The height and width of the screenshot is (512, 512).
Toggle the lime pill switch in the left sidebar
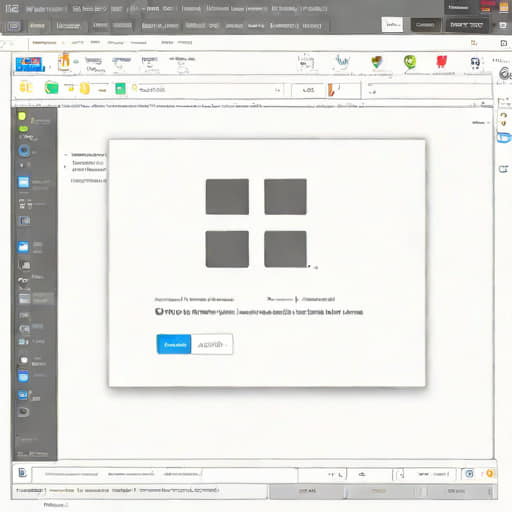click(x=23, y=129)
